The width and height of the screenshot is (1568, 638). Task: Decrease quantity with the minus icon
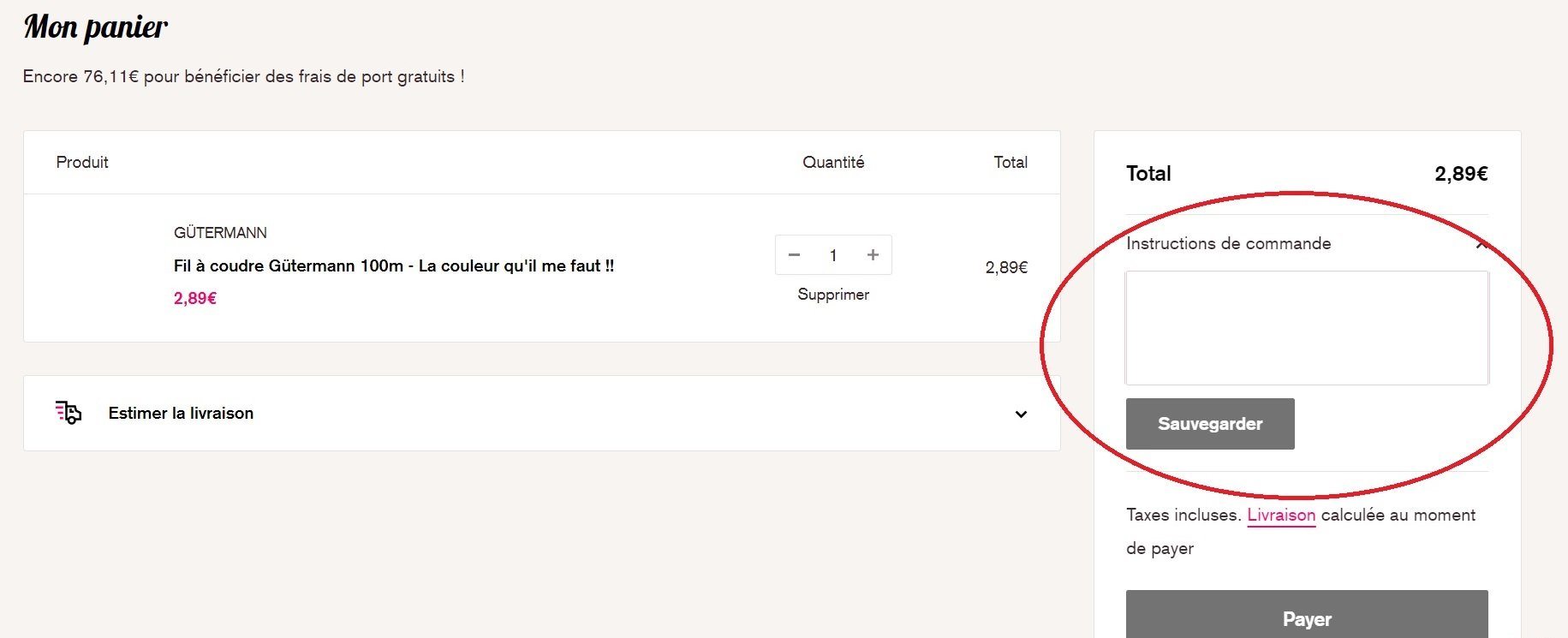[794, 255]
